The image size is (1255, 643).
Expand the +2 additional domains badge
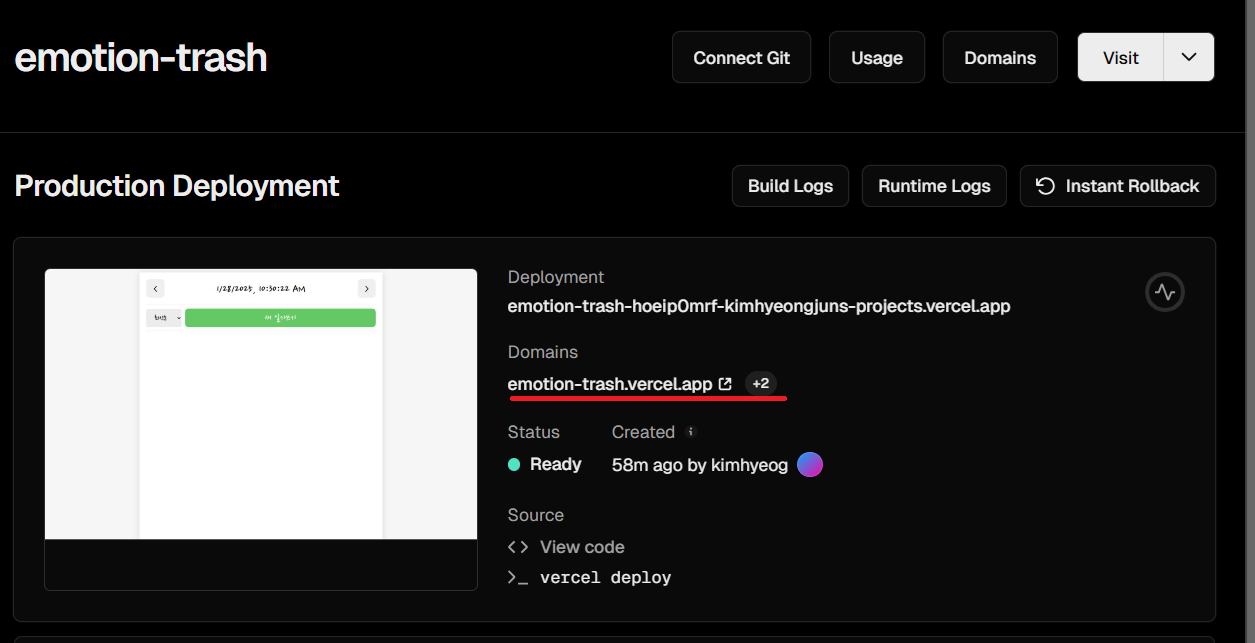point(761,384)
